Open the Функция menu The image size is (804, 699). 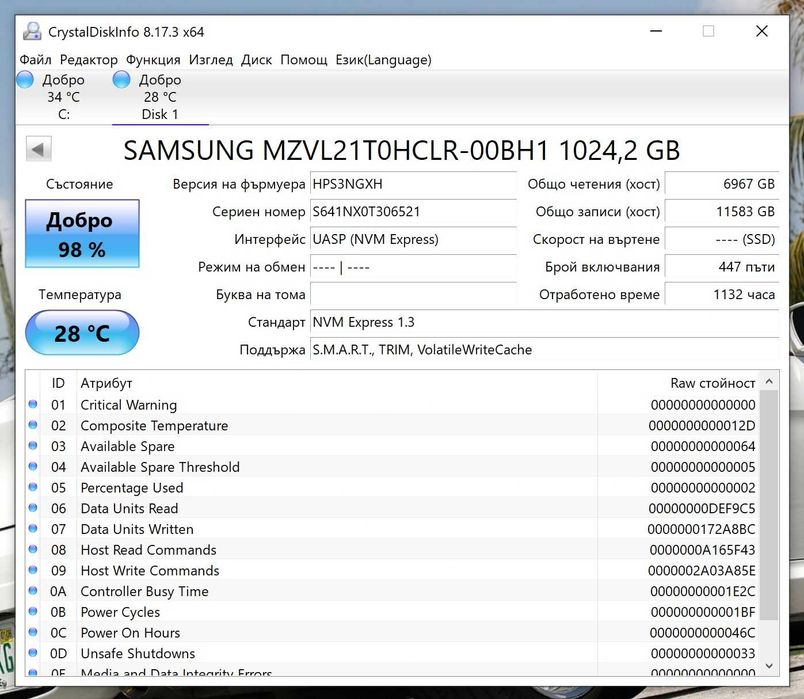coord(153,59)
